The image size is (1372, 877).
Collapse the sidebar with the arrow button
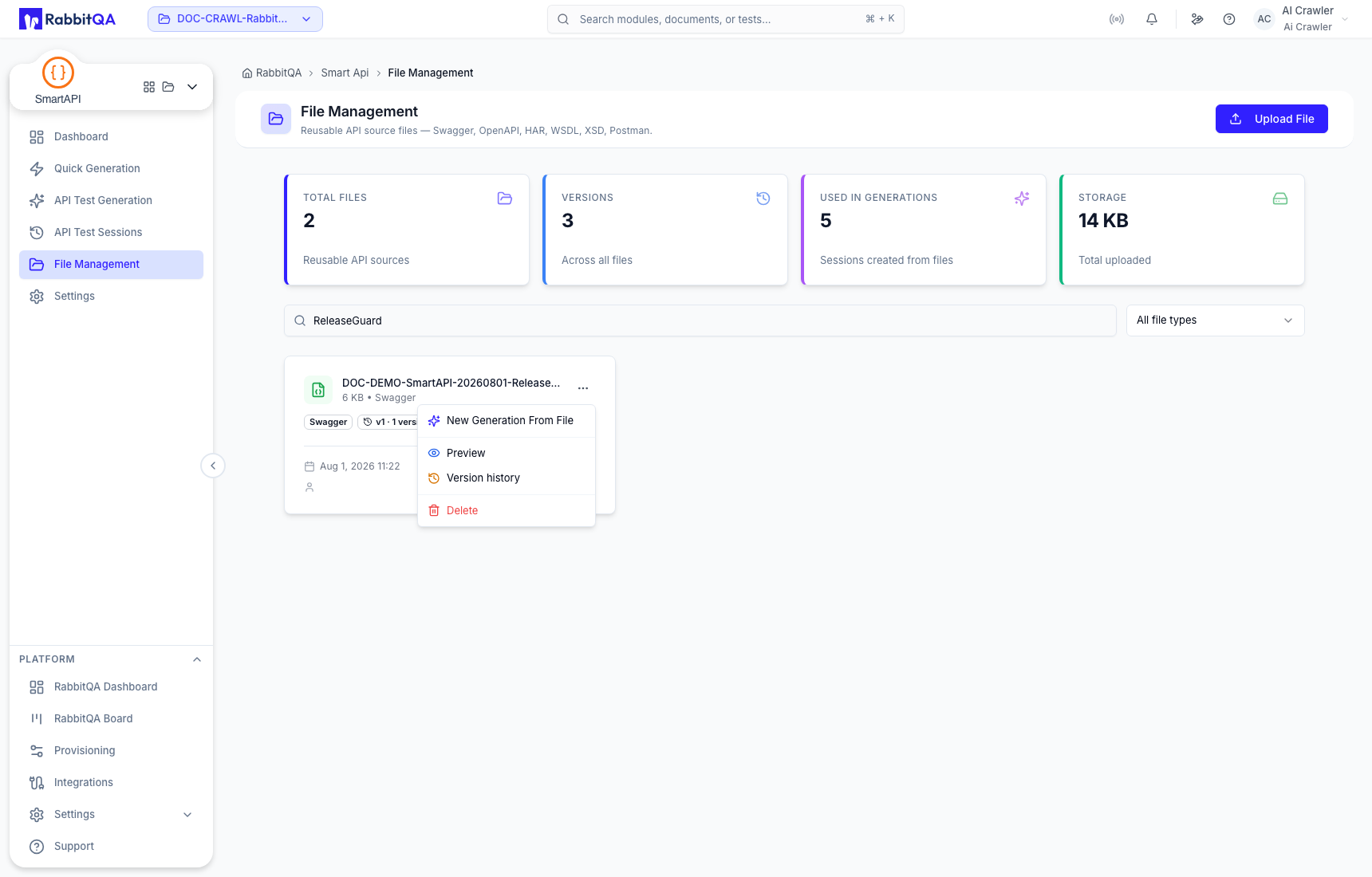tap(213, 466)
